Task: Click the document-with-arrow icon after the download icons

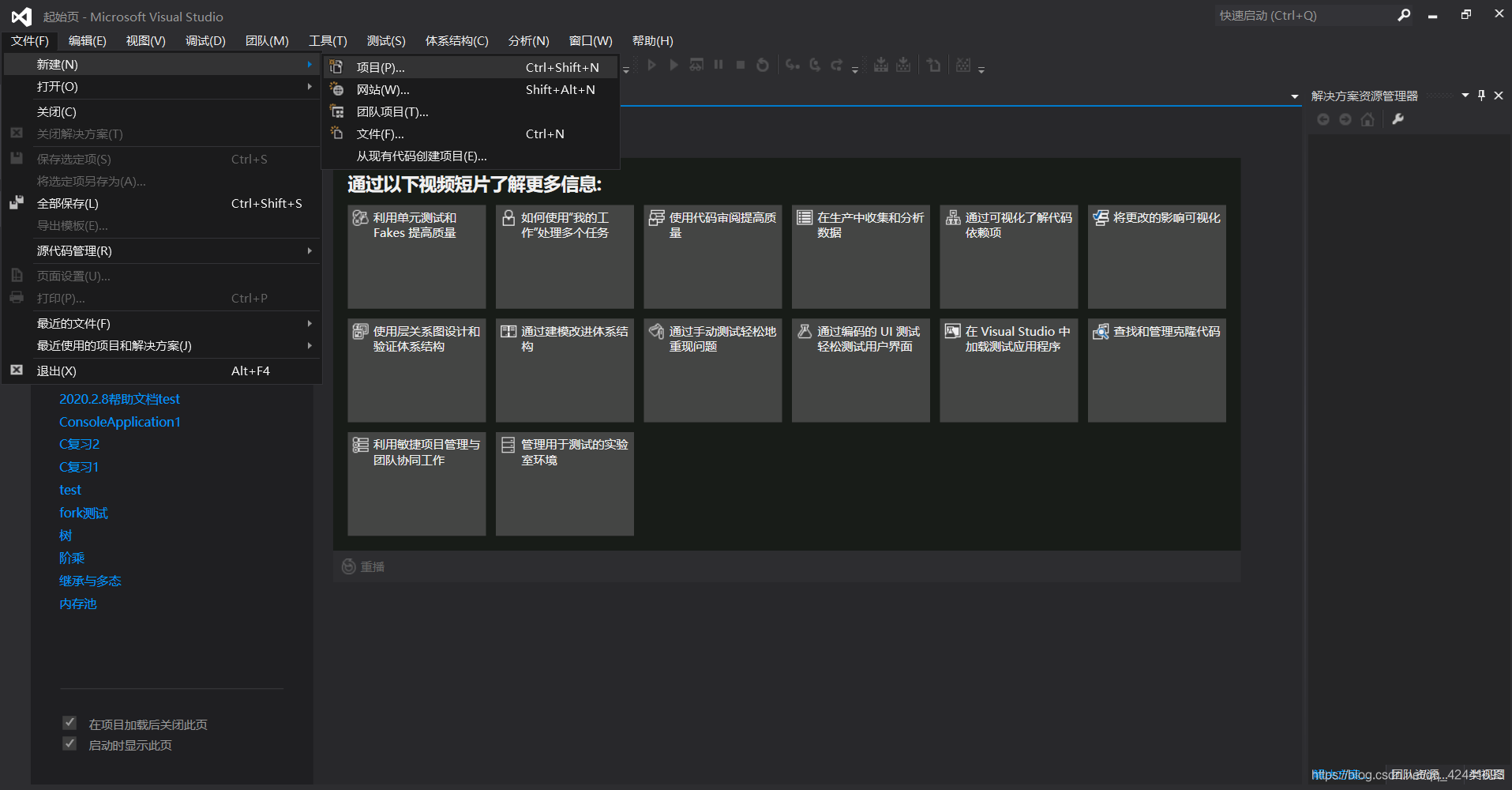Action: (934, 65)
